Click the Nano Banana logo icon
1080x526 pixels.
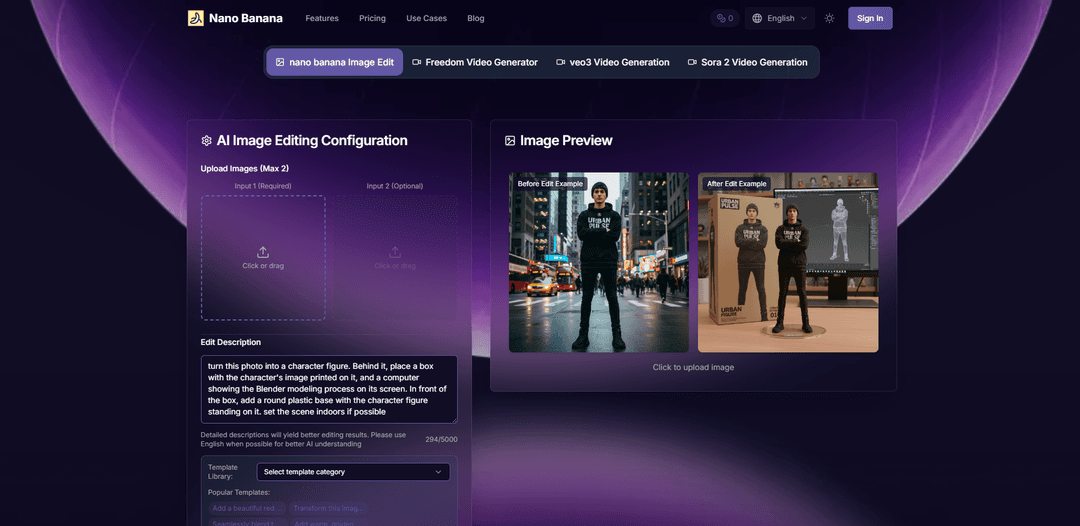(x=196, y=18)
